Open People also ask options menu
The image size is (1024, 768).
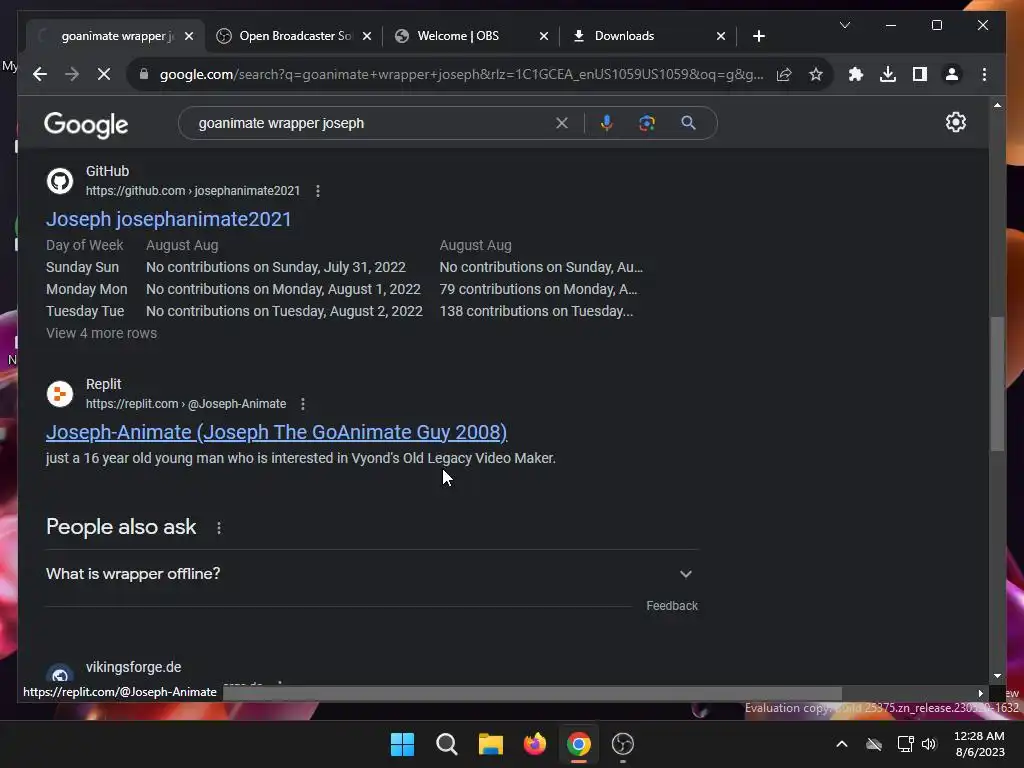(x=219, y=528)
